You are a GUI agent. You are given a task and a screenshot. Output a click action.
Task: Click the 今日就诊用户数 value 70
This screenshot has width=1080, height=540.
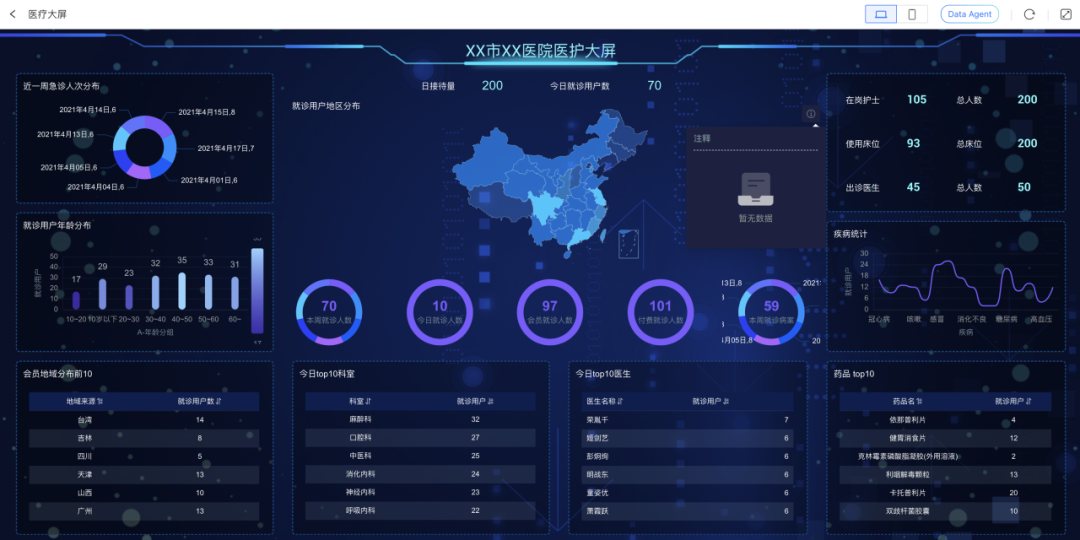pyautogui.click(x=654, y=85)
